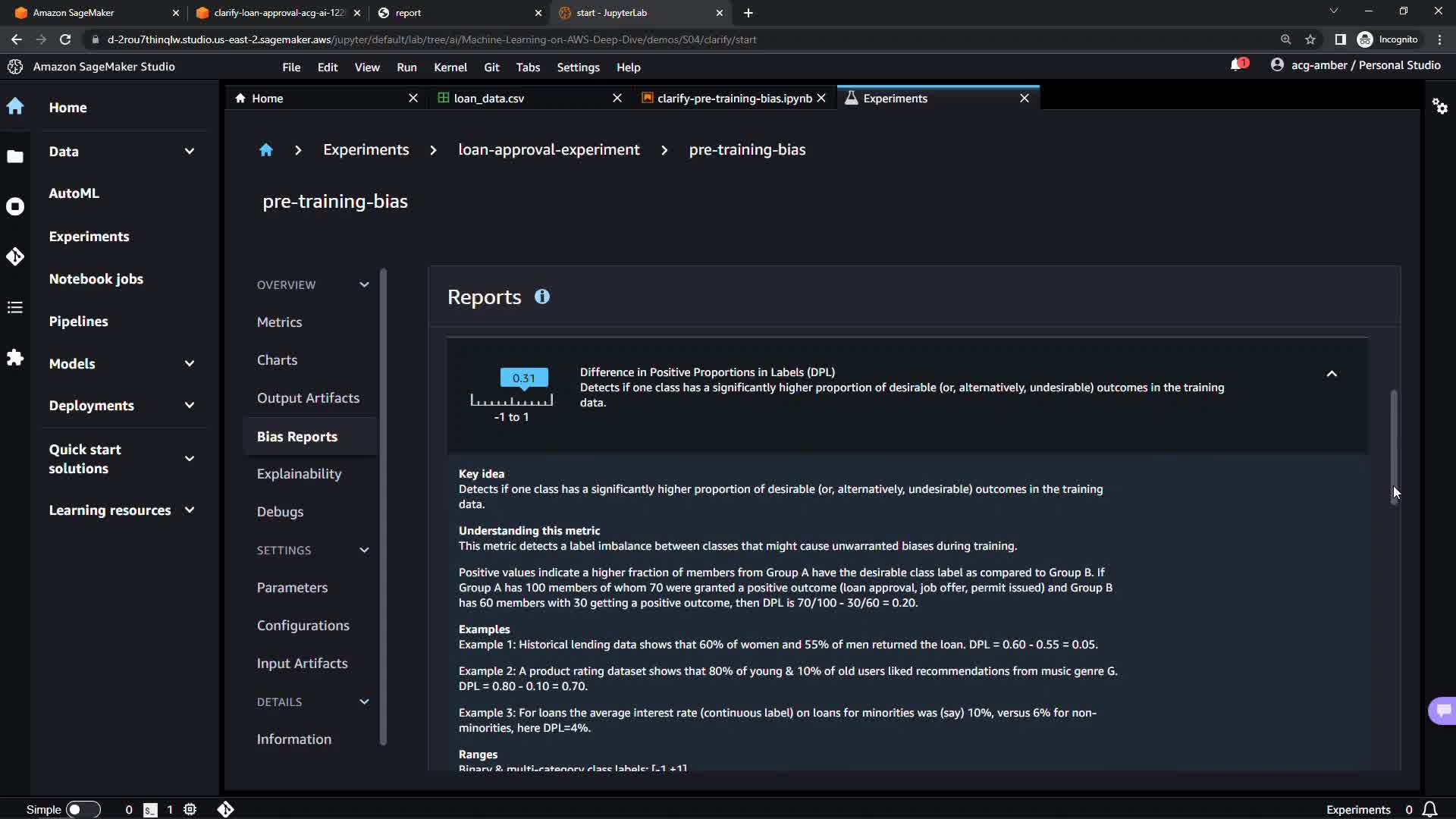Open the property inspector gears icon
This screenshot has width=1456, height=819.
coord(1439,106)
